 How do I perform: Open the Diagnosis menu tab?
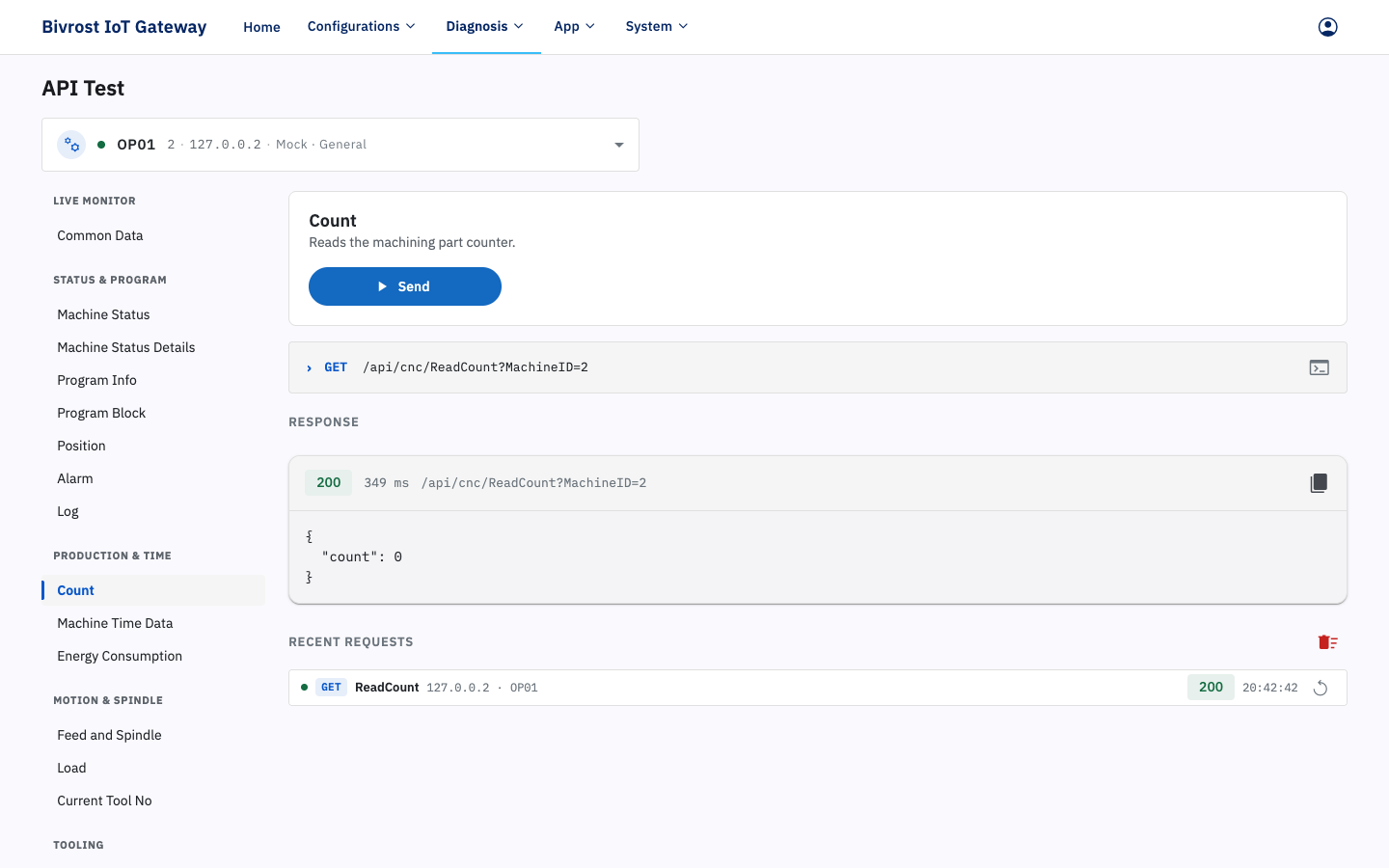[x=485, y=27]
